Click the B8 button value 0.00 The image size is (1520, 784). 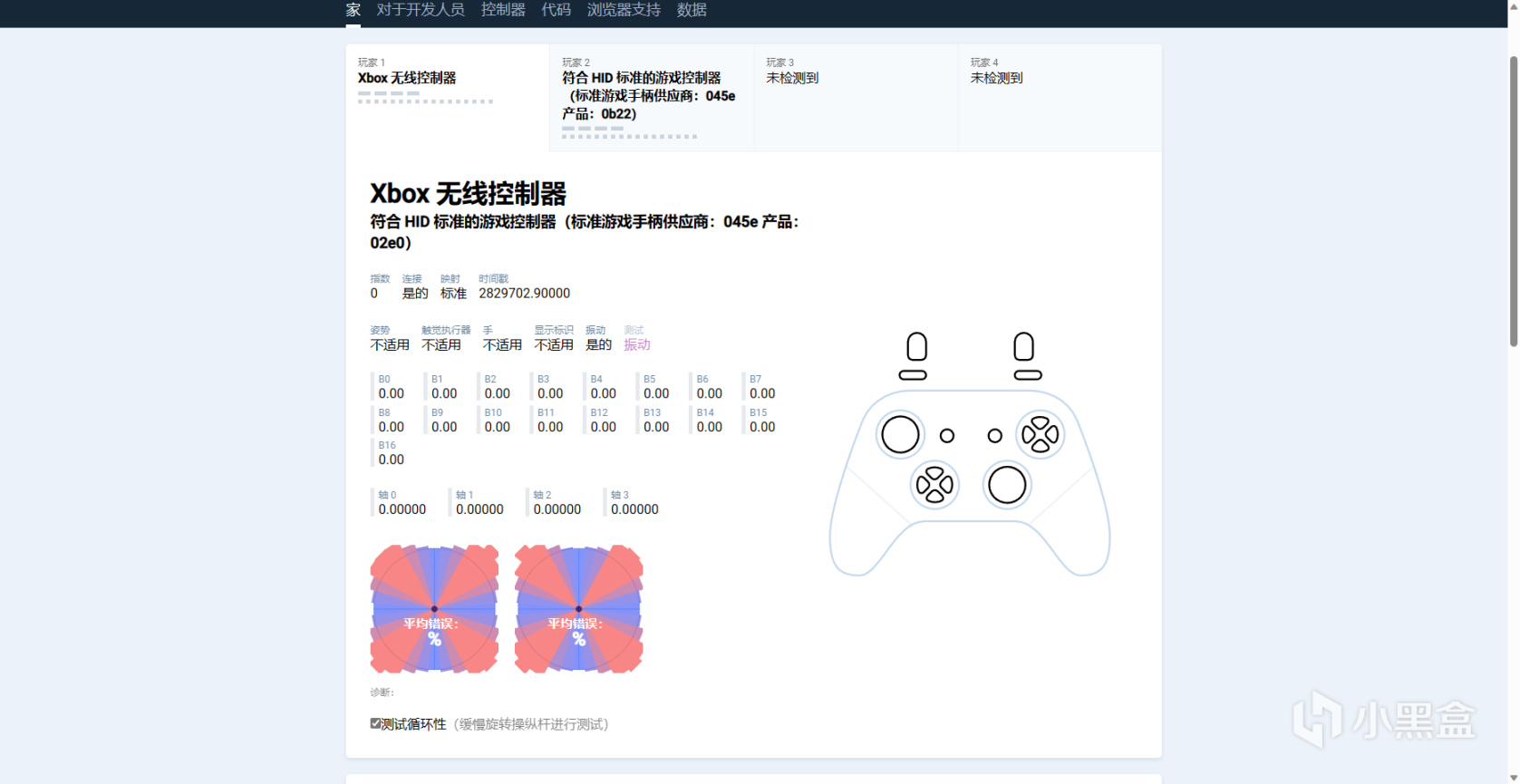pyautogui.click(x=392, y=427)
